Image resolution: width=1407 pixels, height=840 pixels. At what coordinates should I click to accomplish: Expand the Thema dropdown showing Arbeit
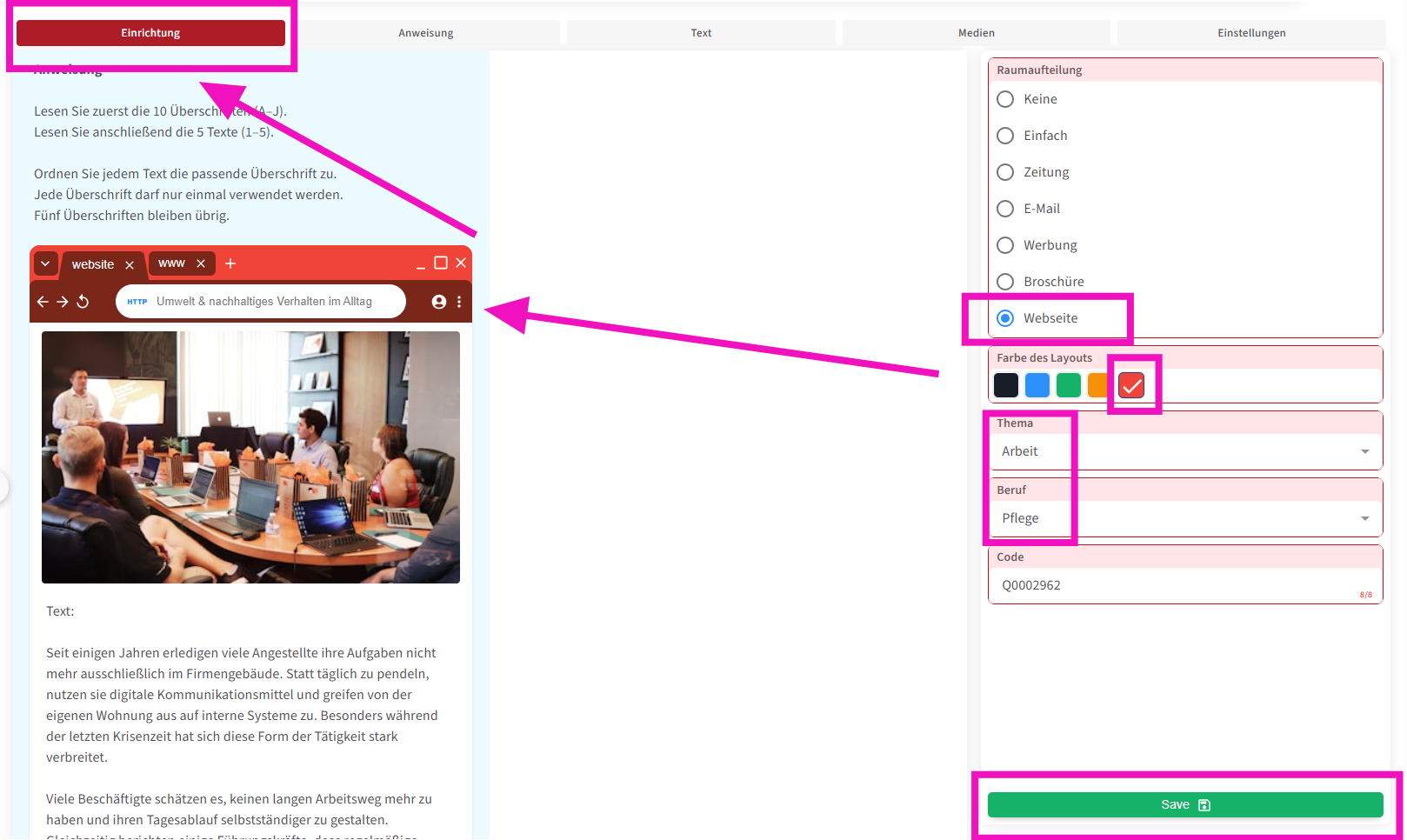[1184, 451]
